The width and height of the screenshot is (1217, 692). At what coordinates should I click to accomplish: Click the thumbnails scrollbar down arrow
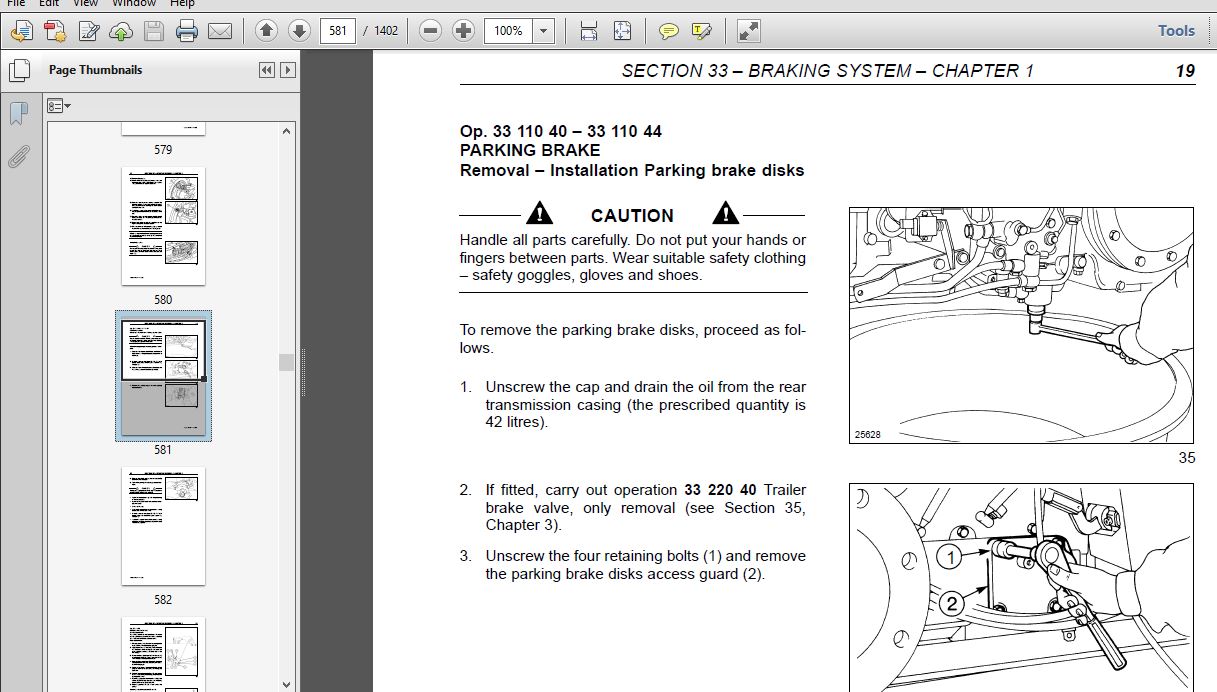pyautogui.click(x=288, y=683)
